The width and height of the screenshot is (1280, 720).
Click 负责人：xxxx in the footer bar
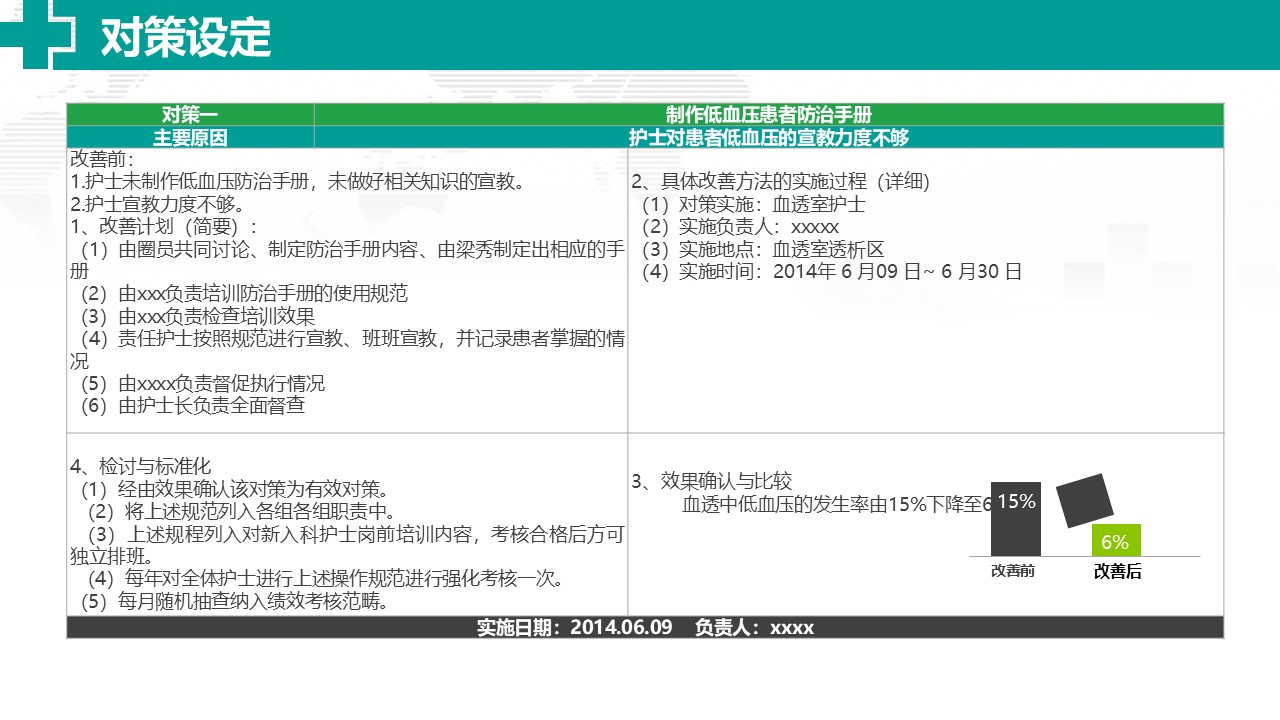pos(755,628)
